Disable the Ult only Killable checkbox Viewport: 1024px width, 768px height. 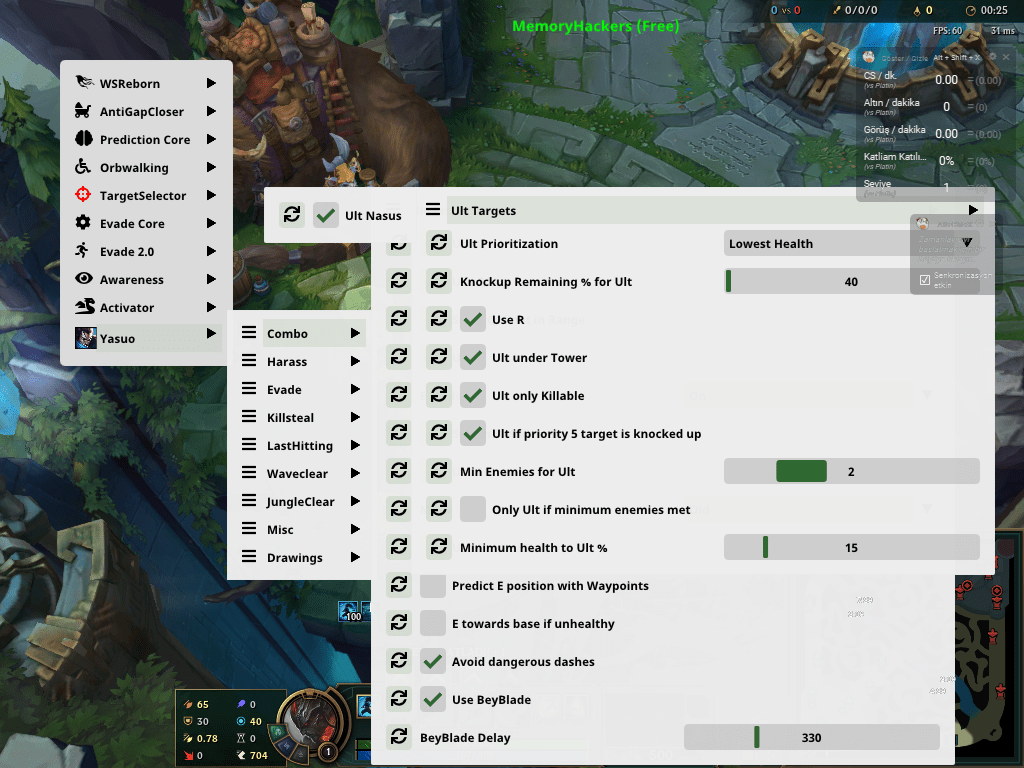click(x=473, y=394)
